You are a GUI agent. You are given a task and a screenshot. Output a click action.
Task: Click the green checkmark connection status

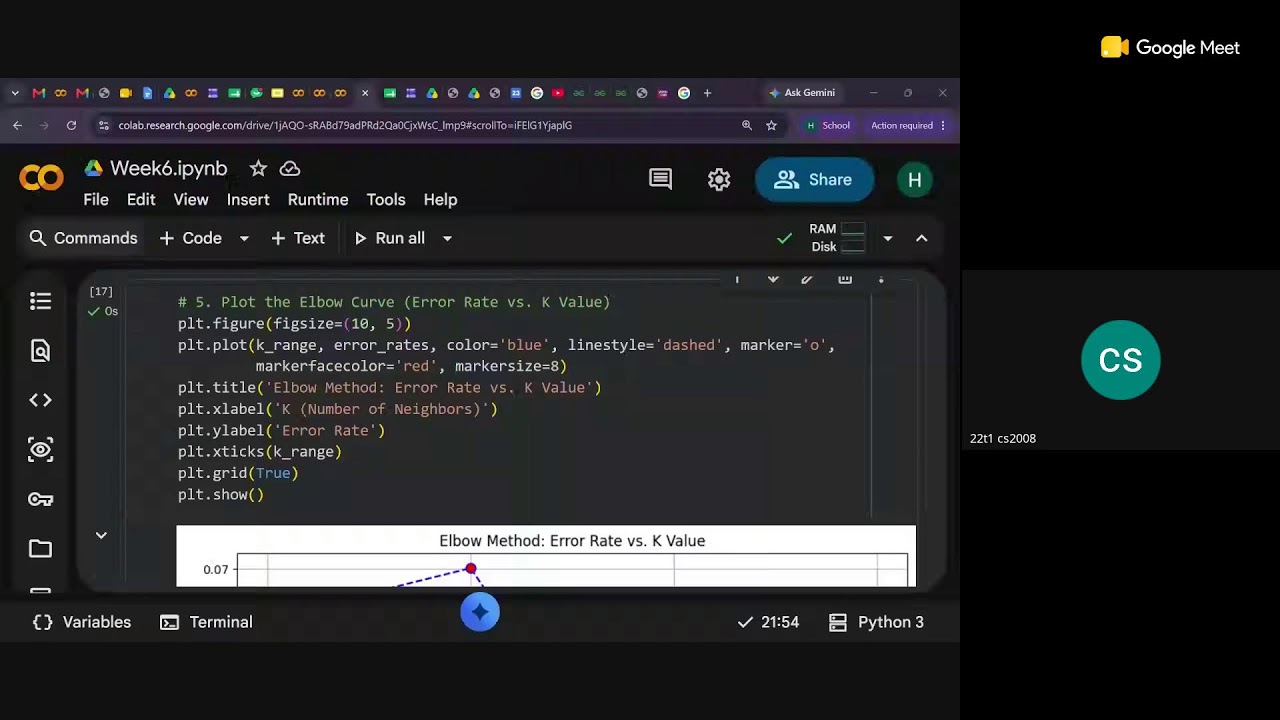click(x=785, y=238)
